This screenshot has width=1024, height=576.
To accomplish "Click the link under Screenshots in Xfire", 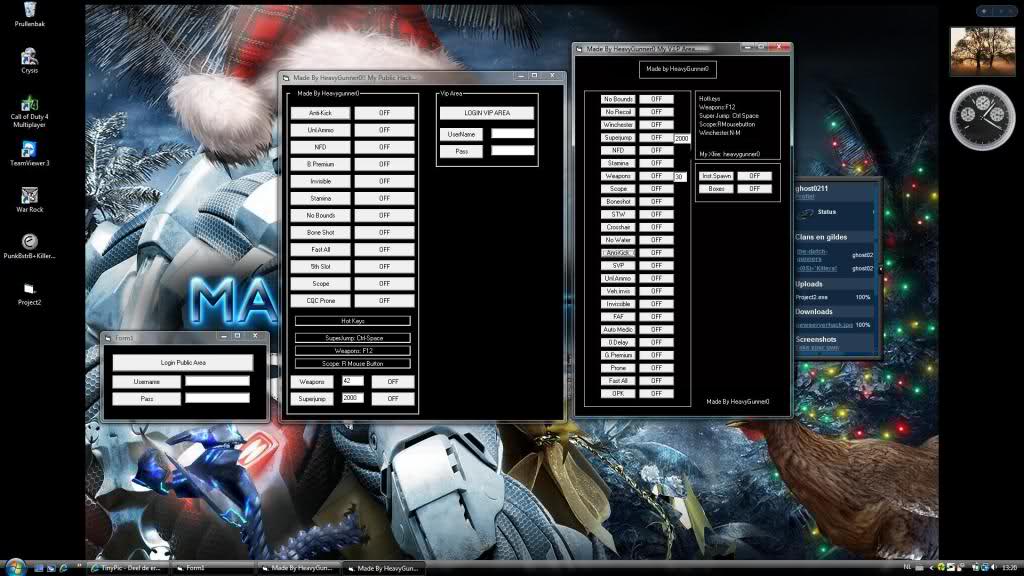I will 817,347.
